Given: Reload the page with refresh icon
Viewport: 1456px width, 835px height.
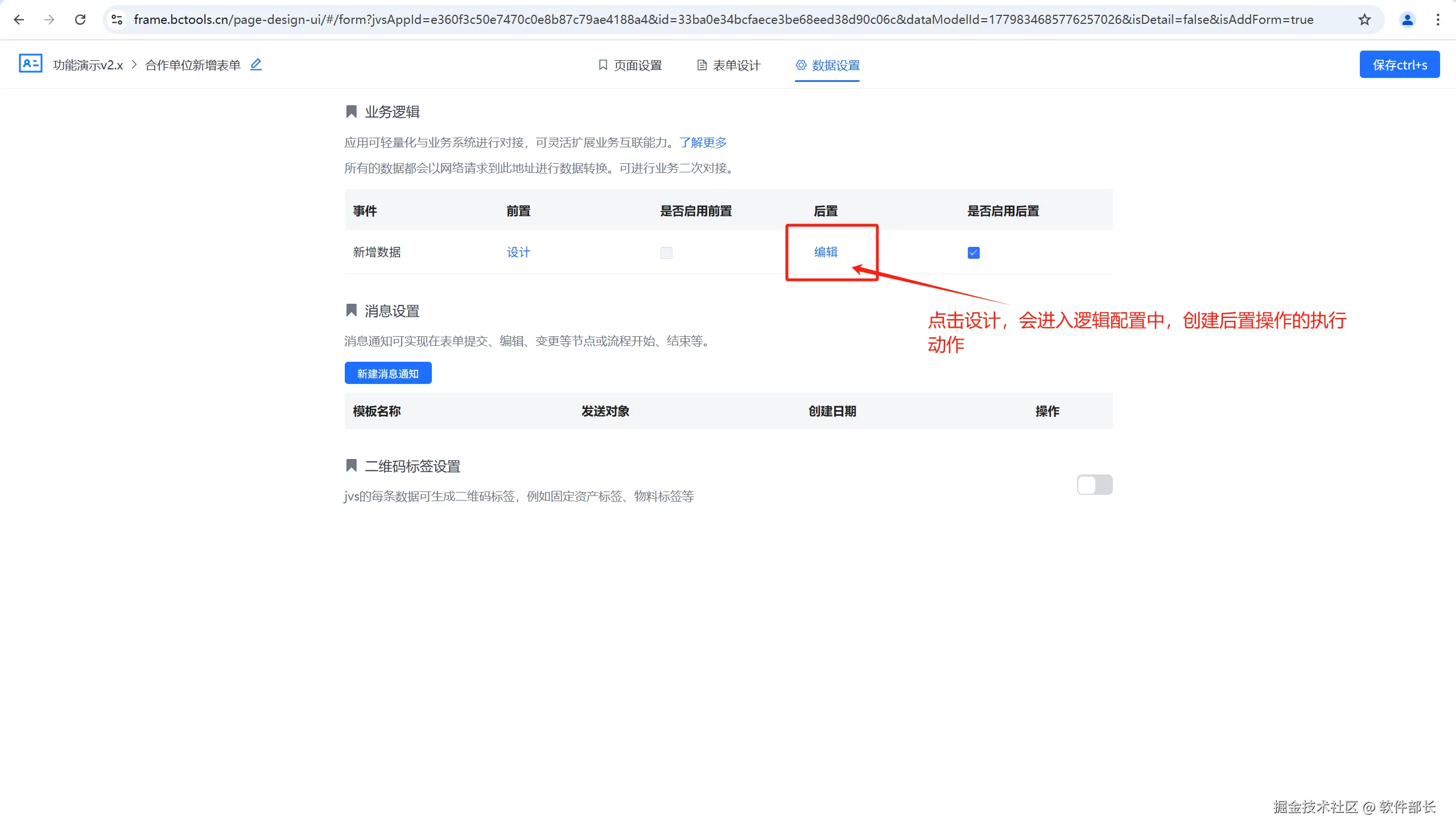Looking at the screenshot, I should pos(80,19).
